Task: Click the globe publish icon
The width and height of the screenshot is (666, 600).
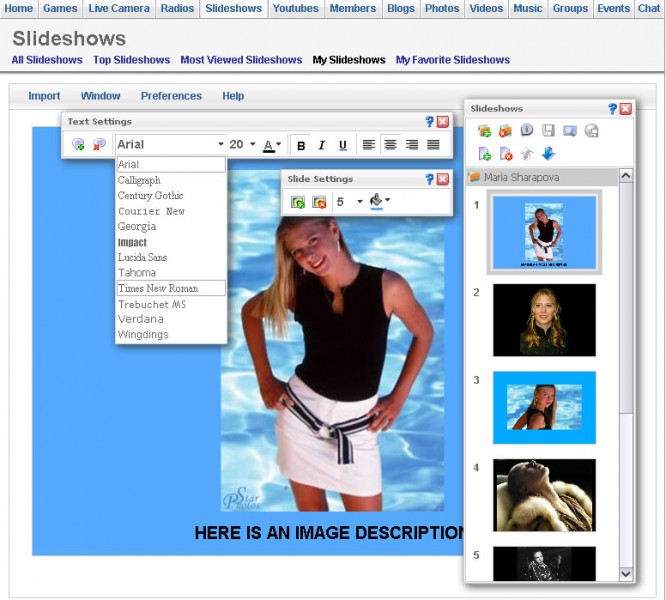Action: 591,131
